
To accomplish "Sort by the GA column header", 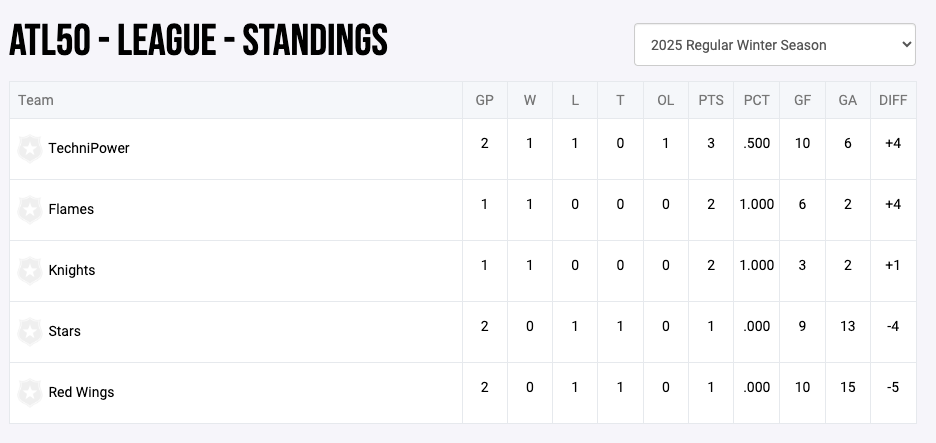I will tap(848, 100).
